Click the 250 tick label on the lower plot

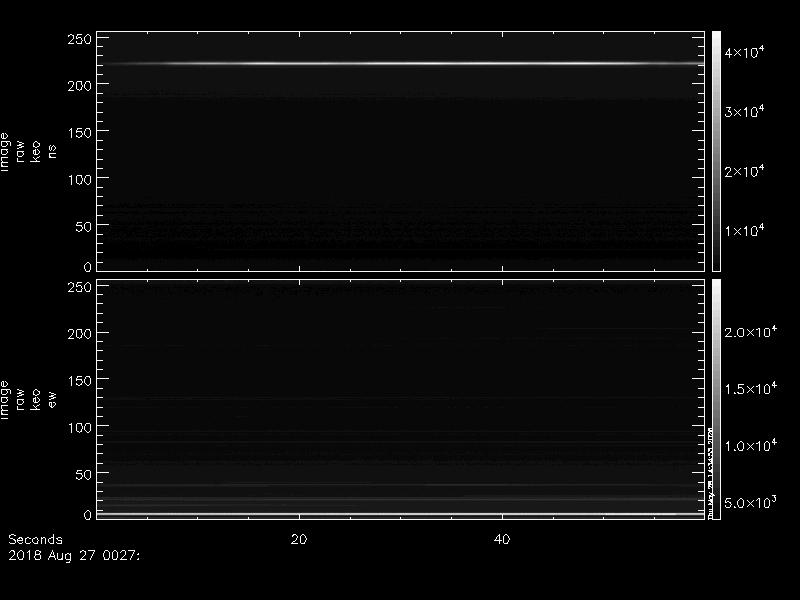80,287
